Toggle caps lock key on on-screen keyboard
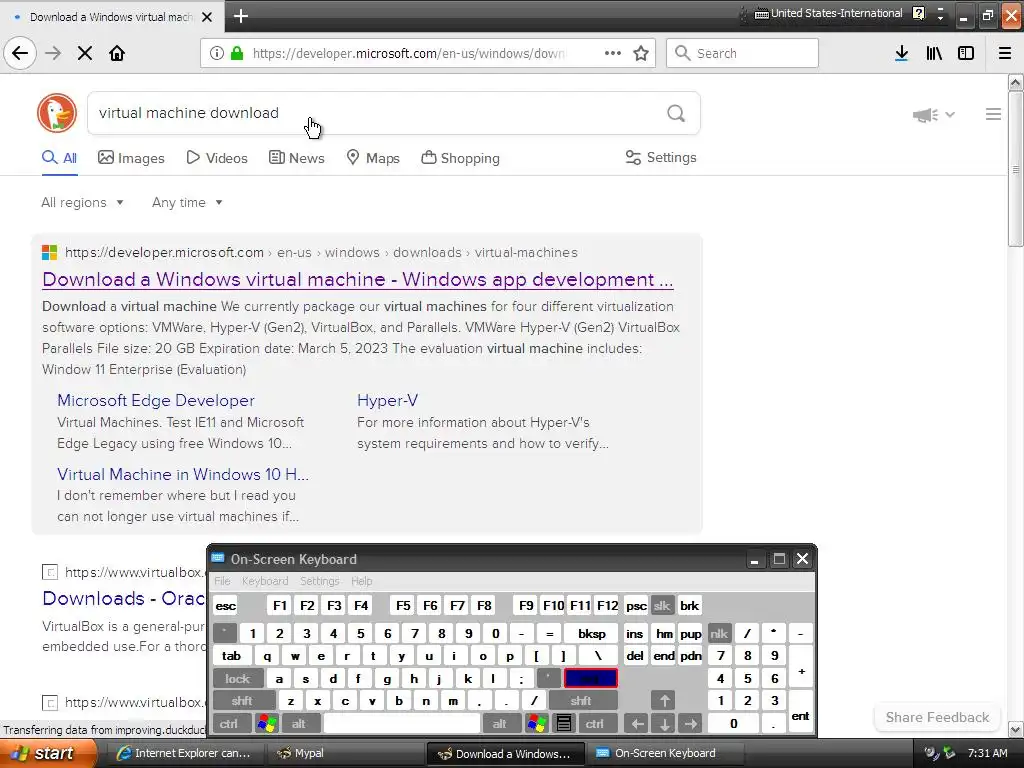Viewport: 1024px width, 768px height. (238, 679)
